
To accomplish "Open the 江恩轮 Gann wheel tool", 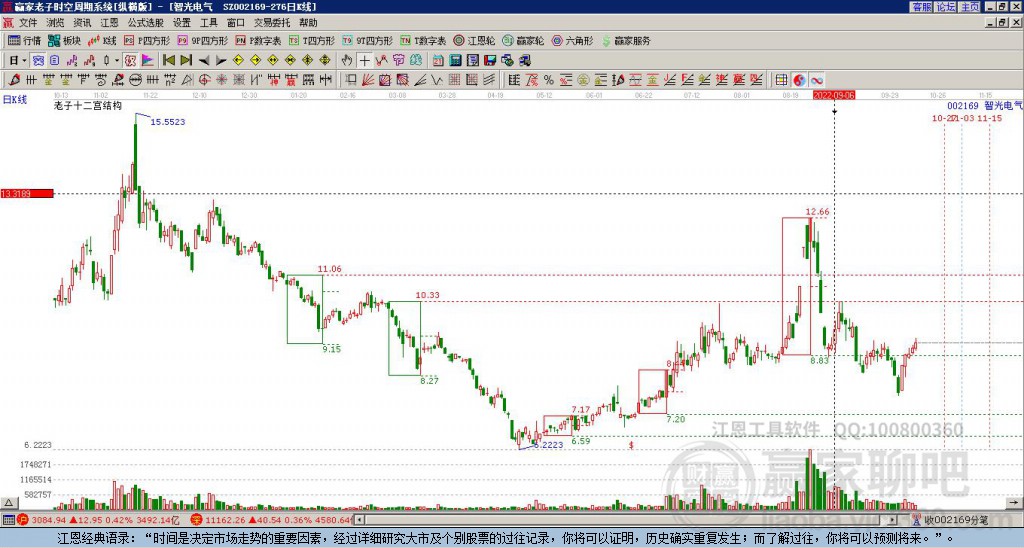I will (x=477, y=41).
